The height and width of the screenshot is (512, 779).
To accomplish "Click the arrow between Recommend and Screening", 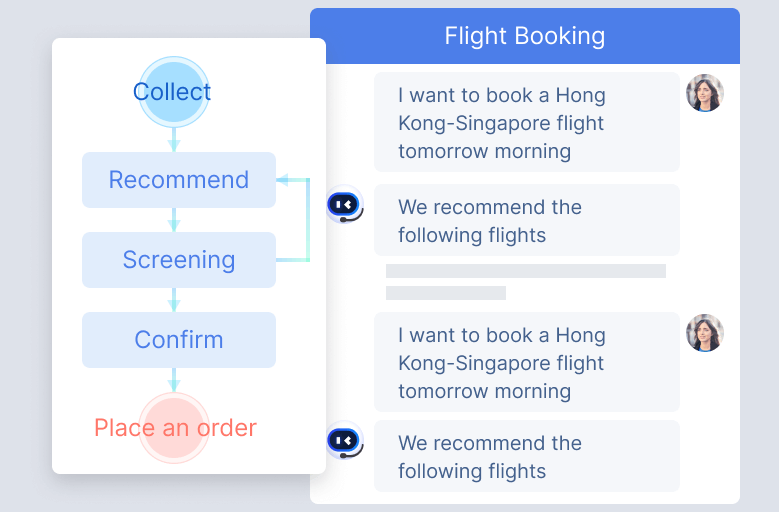I will 174,220.
